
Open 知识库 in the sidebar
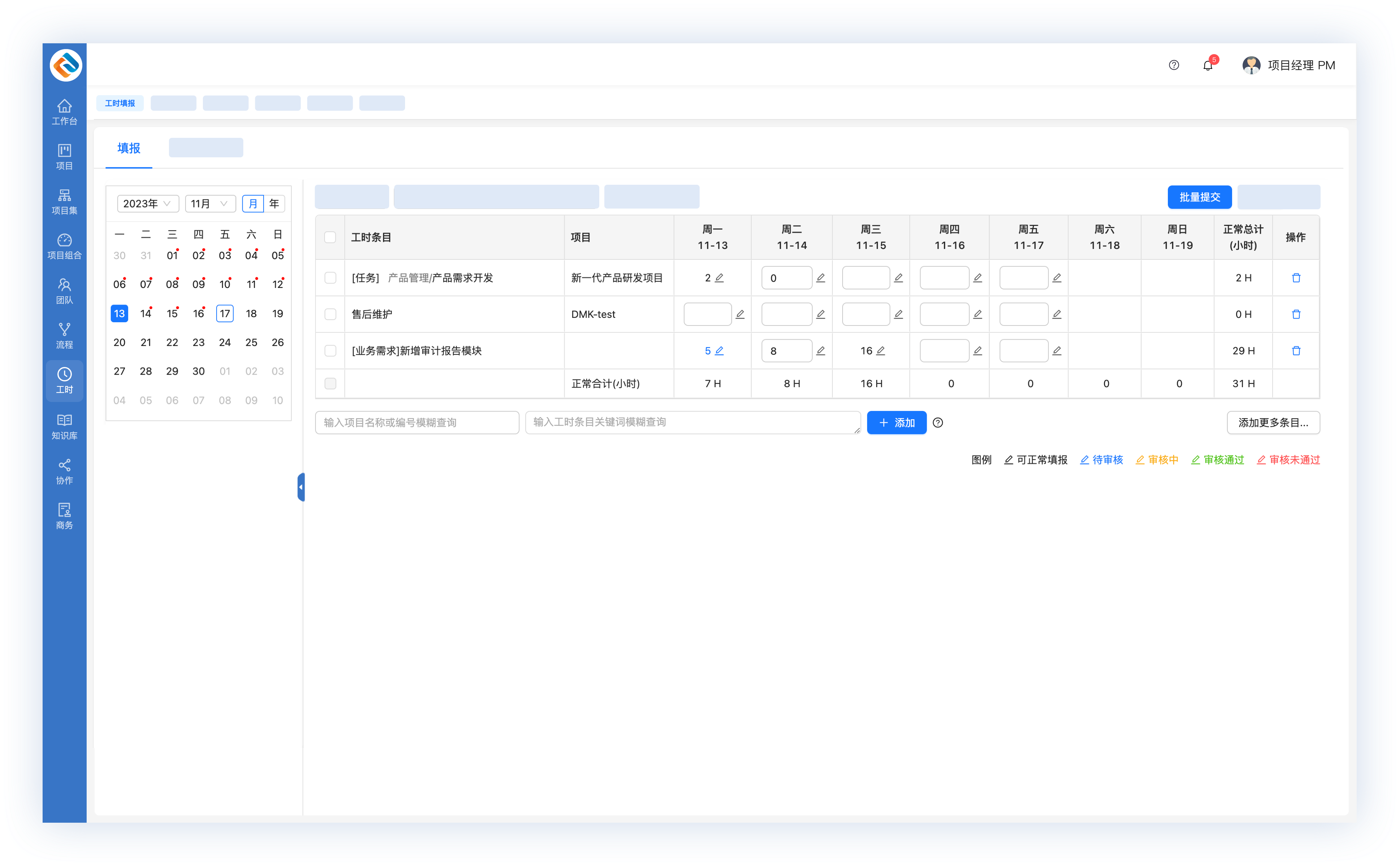pos(64,427)
